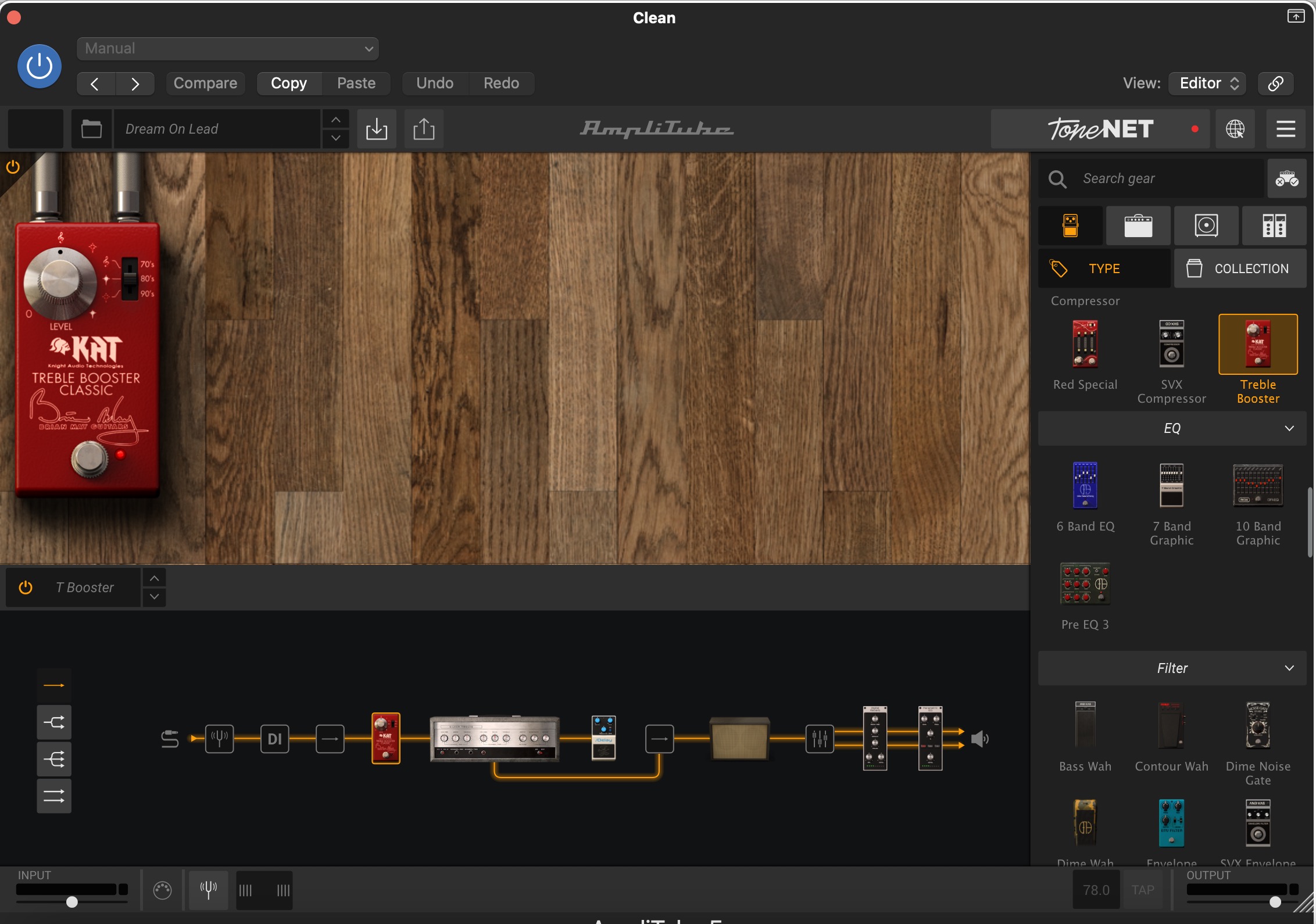Viewport: 1316px width, 924px height.
Task: Choose the parallel lines routing layout
Action: pos(54,796)
